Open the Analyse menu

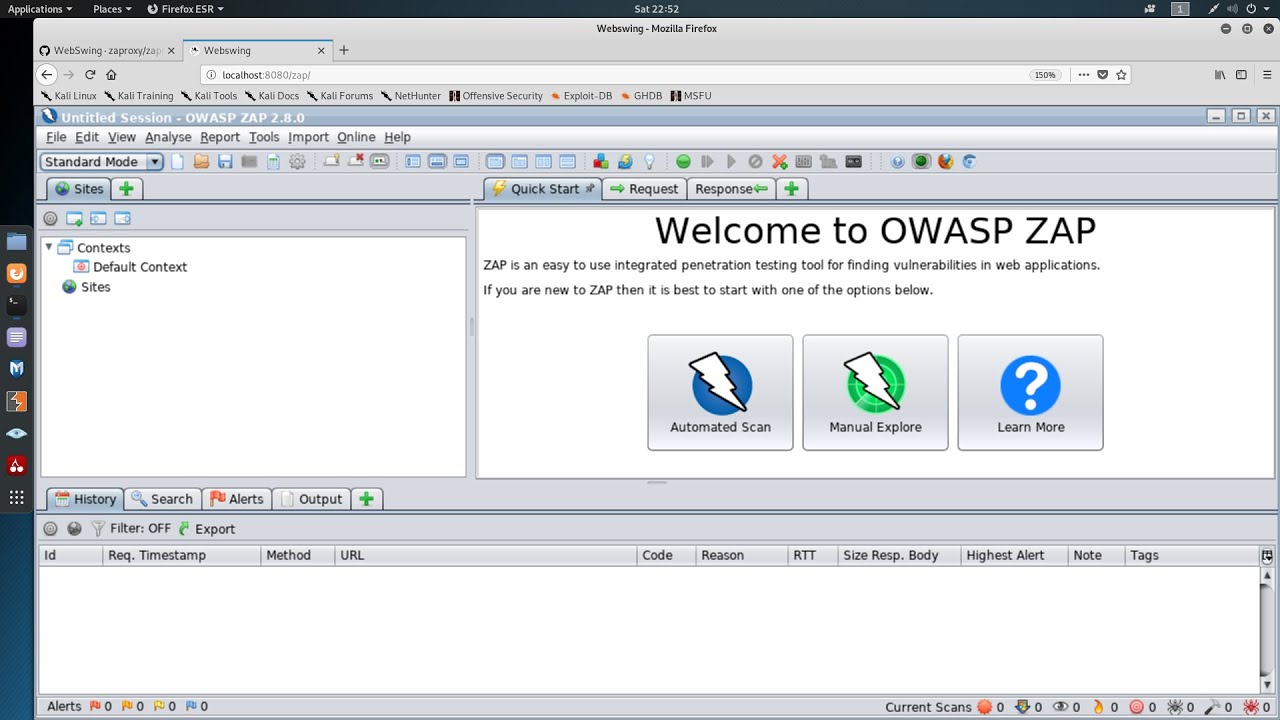pyautogui.click(x=168, y=137)
